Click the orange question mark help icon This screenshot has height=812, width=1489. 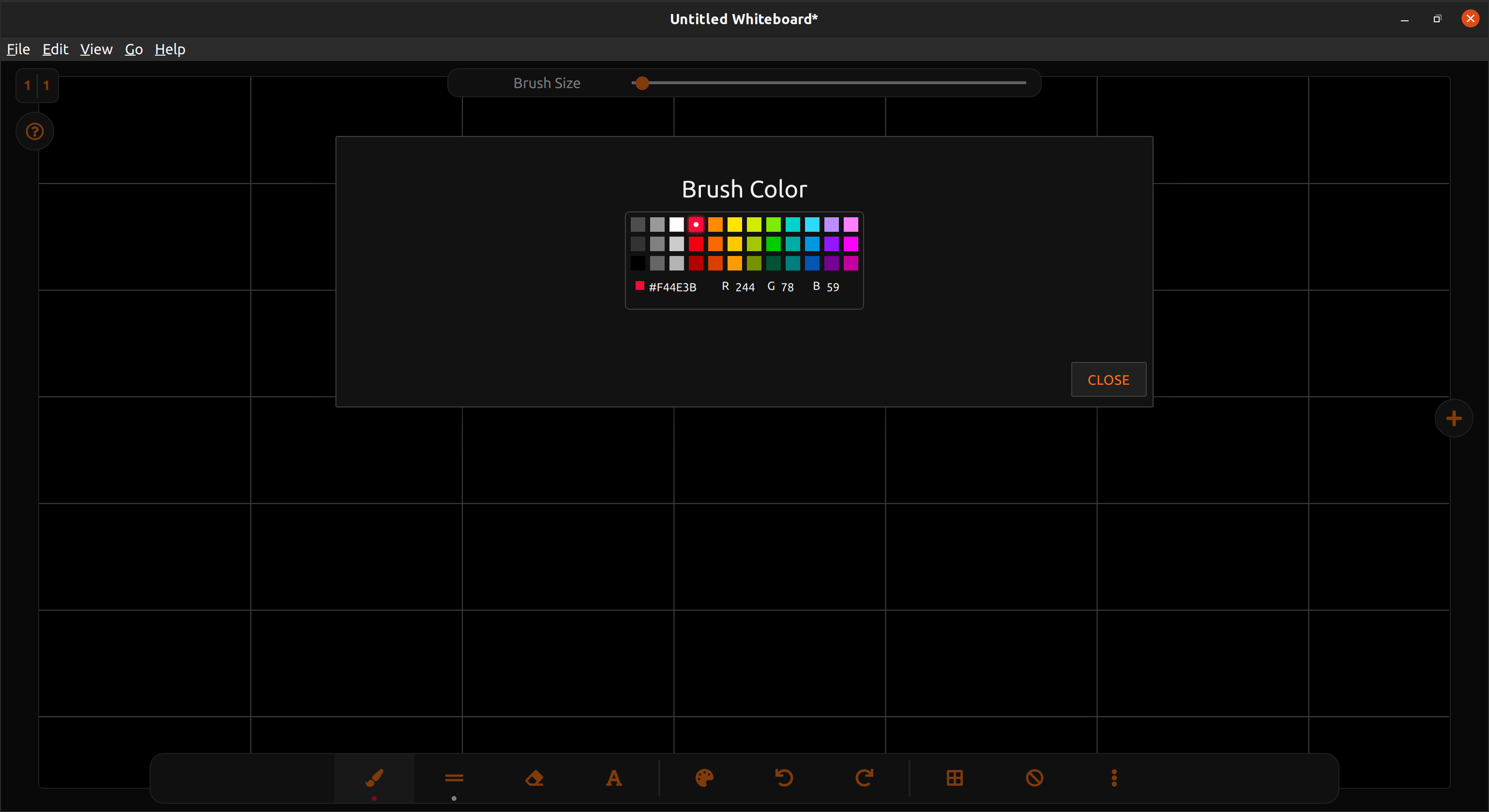[35, 132]
